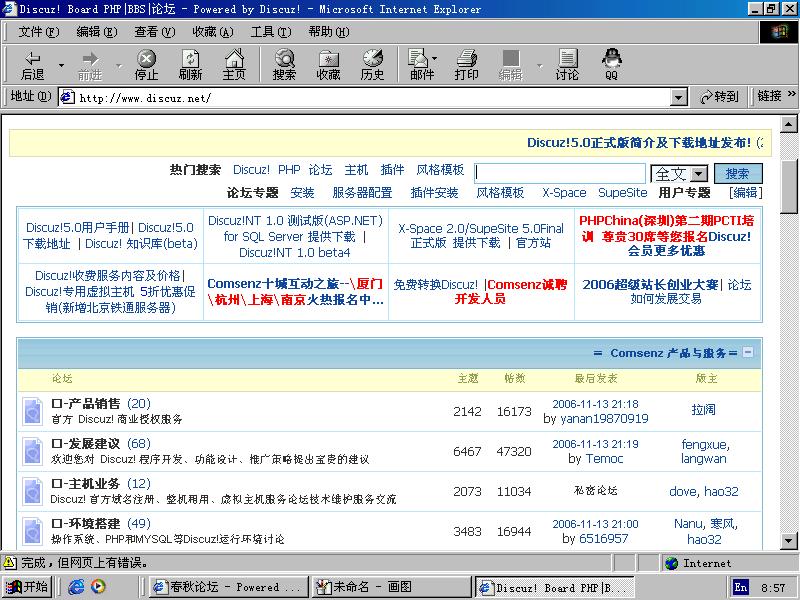Open last poster yanan19870919 link
This screenshot has width=800, height=600.
[604, 419]
